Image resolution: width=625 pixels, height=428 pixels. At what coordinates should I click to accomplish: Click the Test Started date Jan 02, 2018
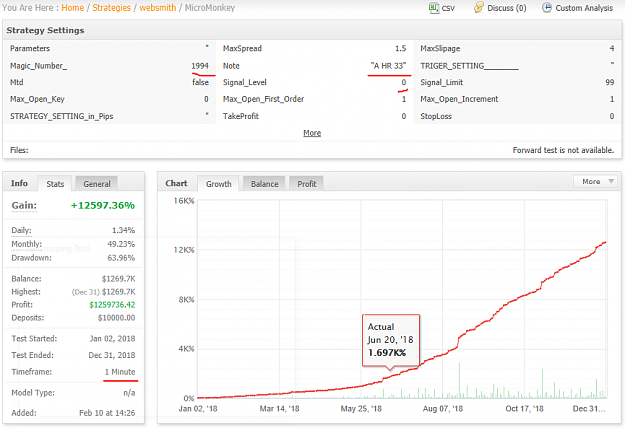tap(112, 339)
